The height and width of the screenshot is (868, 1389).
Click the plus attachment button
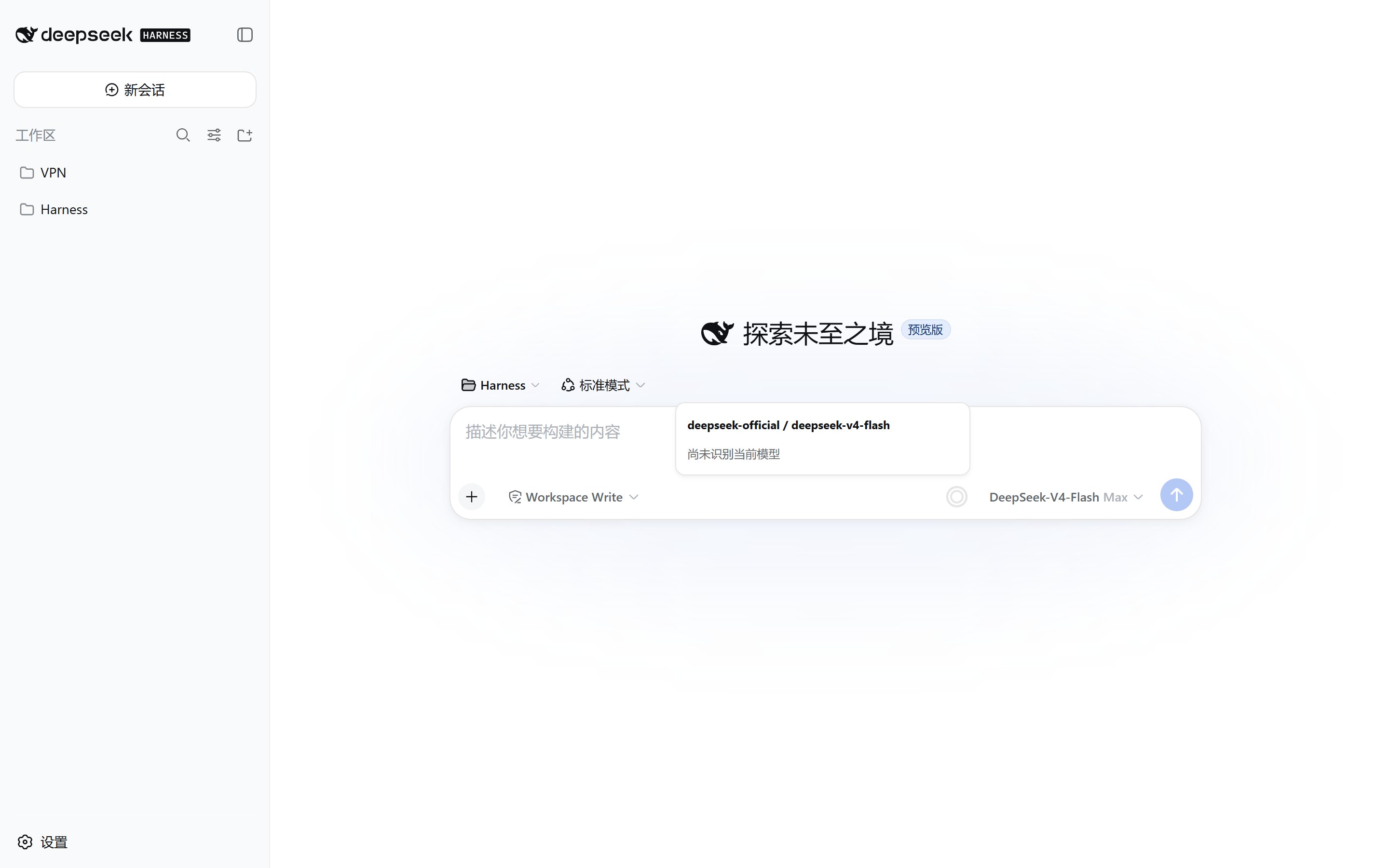tap(472, 497)
